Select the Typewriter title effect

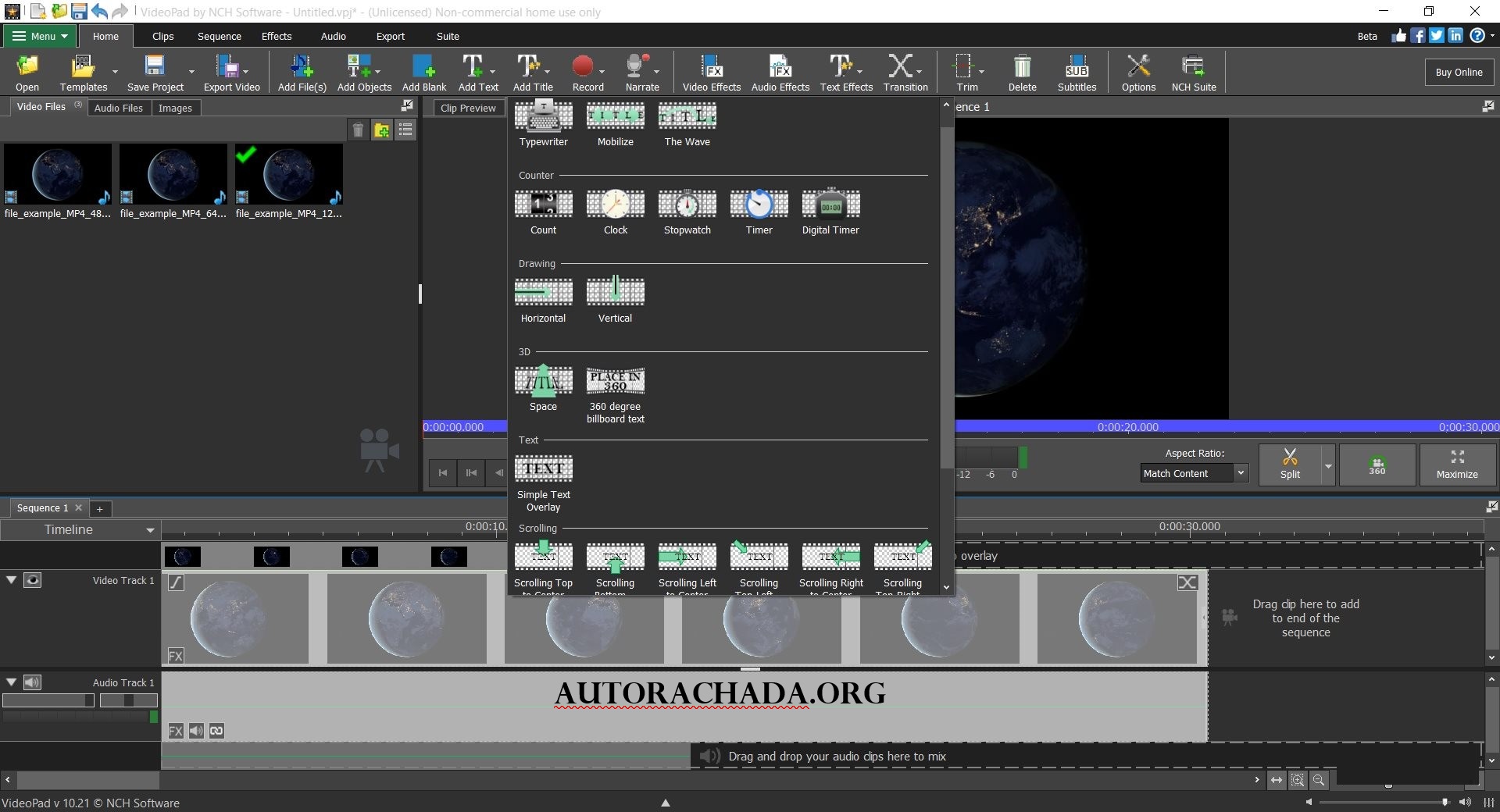click(543, 123)
